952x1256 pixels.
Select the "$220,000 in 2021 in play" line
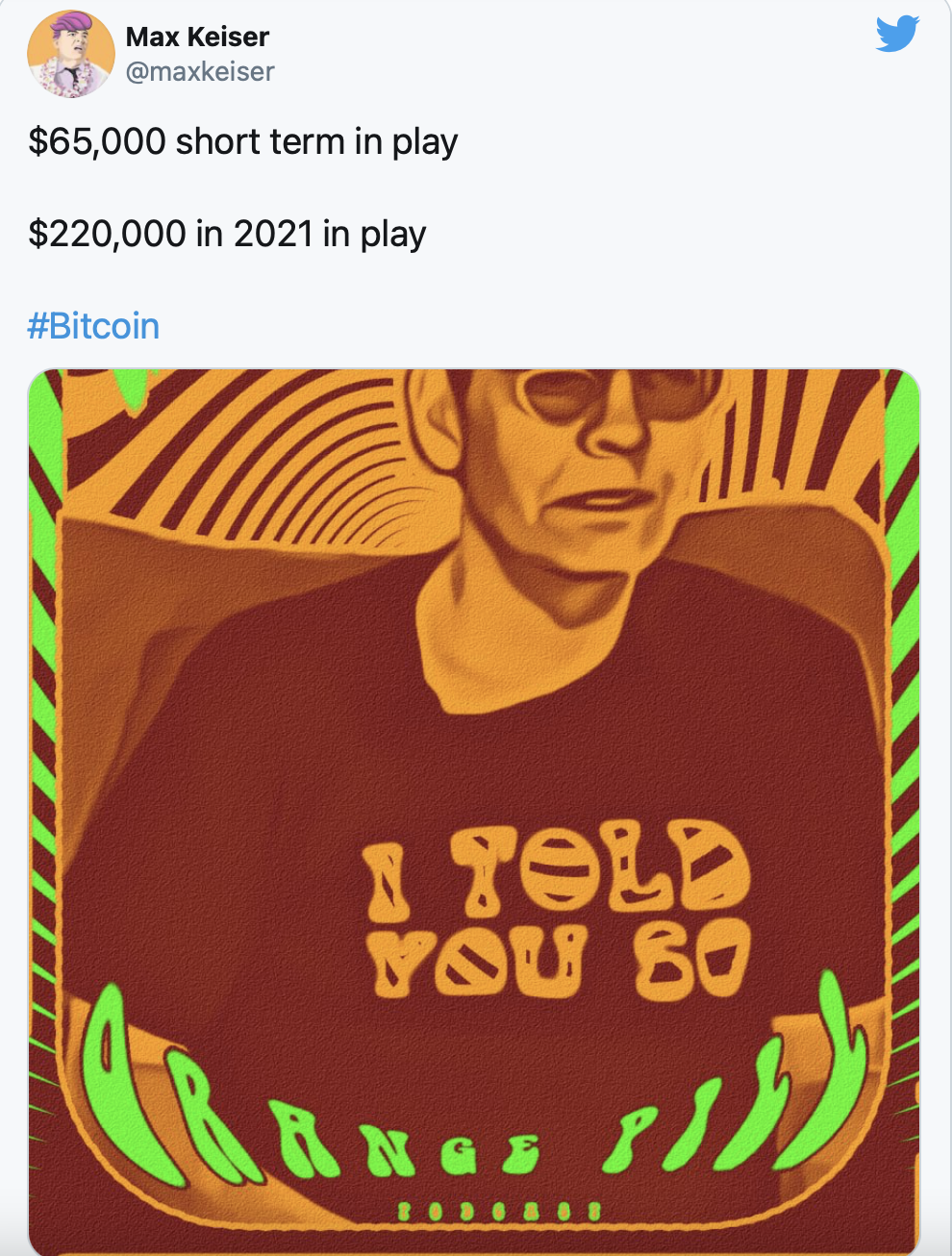click(x=227, y=234)
